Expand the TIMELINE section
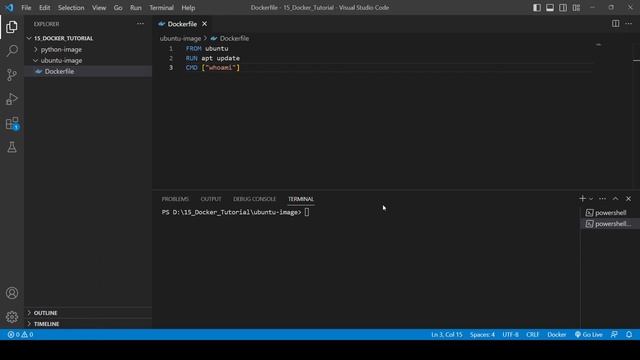Screen dimensions: 640x360 click(x=88, y=324)
